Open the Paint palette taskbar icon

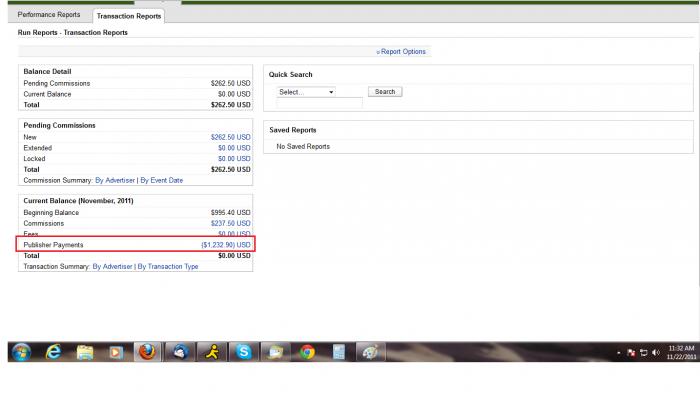tap(370, 352)
